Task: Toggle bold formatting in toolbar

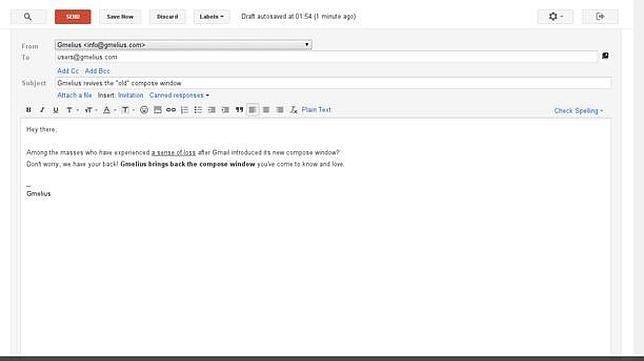Action: (x=28, y=110)
